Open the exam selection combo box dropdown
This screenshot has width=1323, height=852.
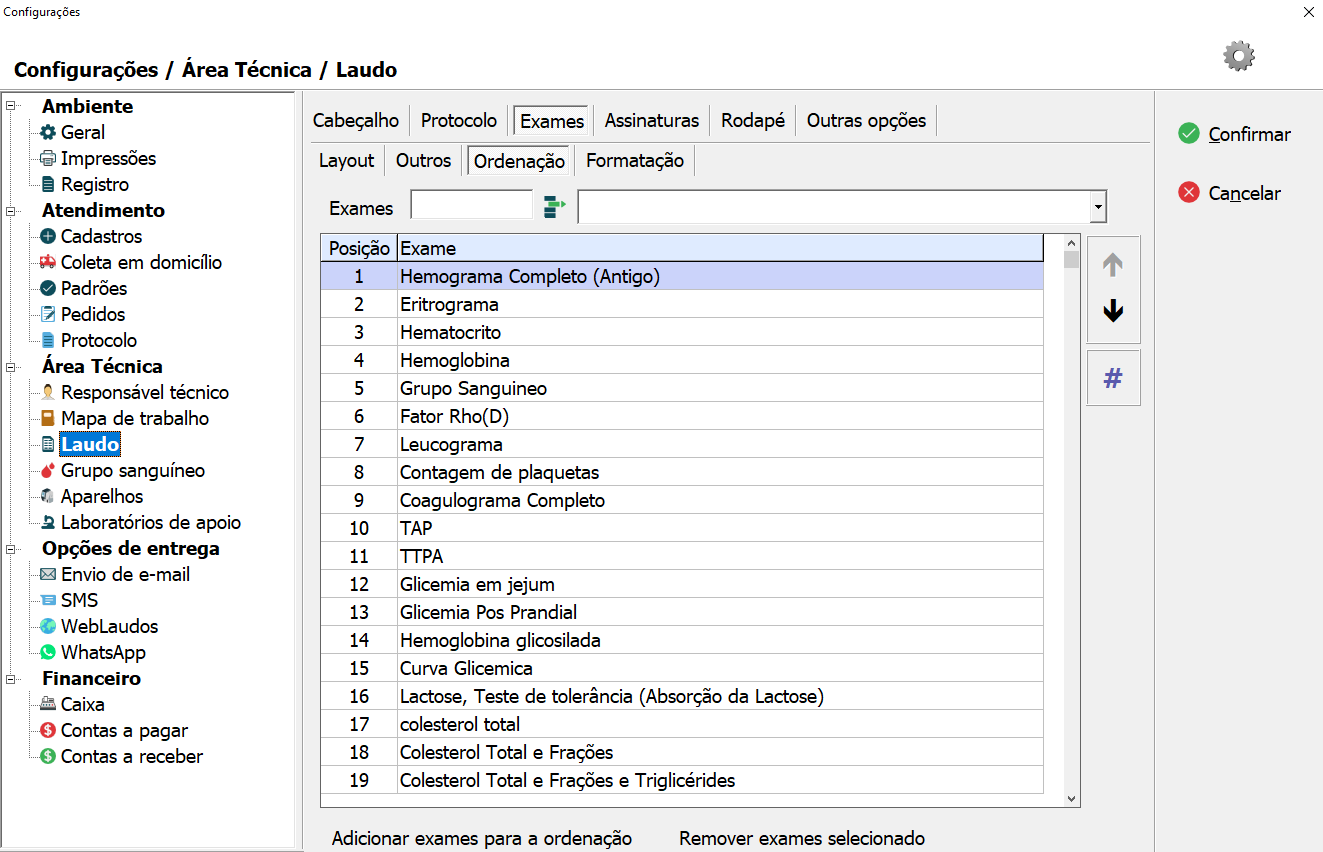pos(1099,208)
